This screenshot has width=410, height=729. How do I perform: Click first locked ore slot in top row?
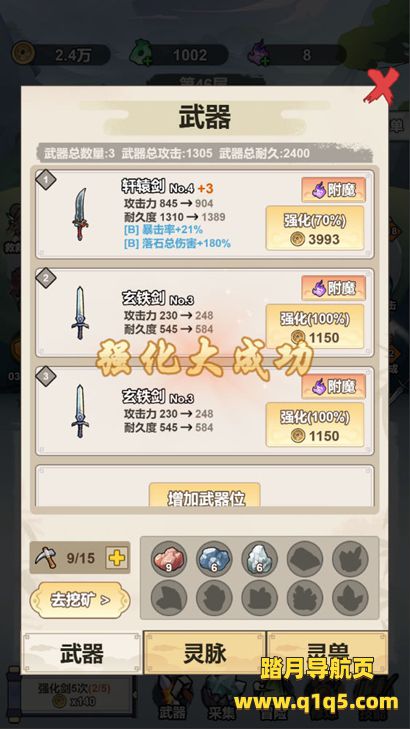coord(305,558)
